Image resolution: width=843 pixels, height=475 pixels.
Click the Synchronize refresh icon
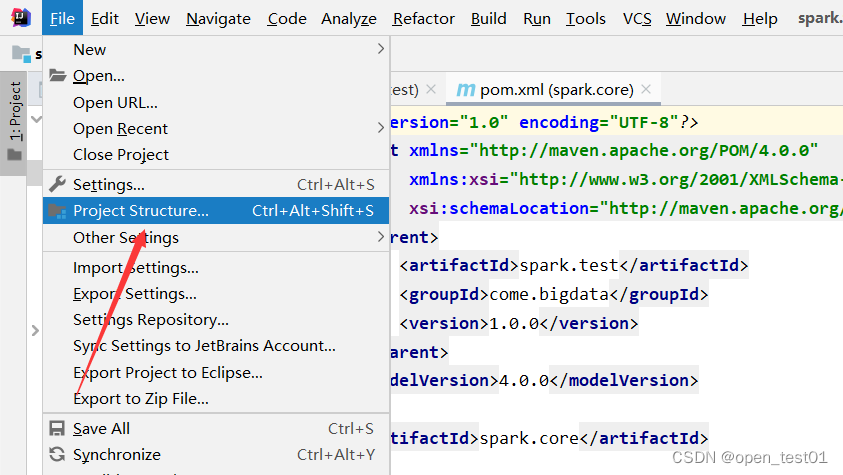(x=57, y=455)
